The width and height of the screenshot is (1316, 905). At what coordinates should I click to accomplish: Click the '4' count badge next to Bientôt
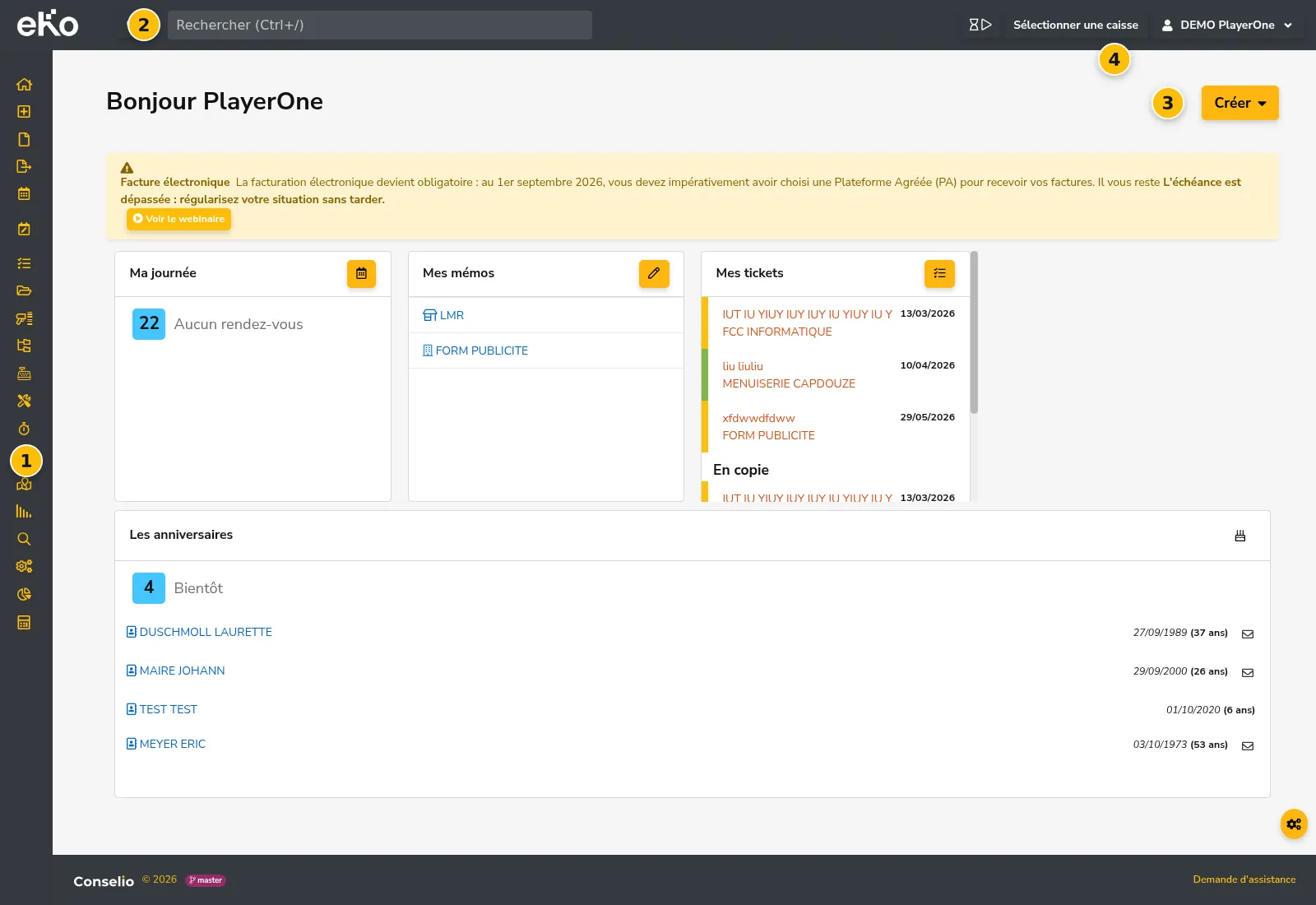pyautogui.click(x=149, y=588)
